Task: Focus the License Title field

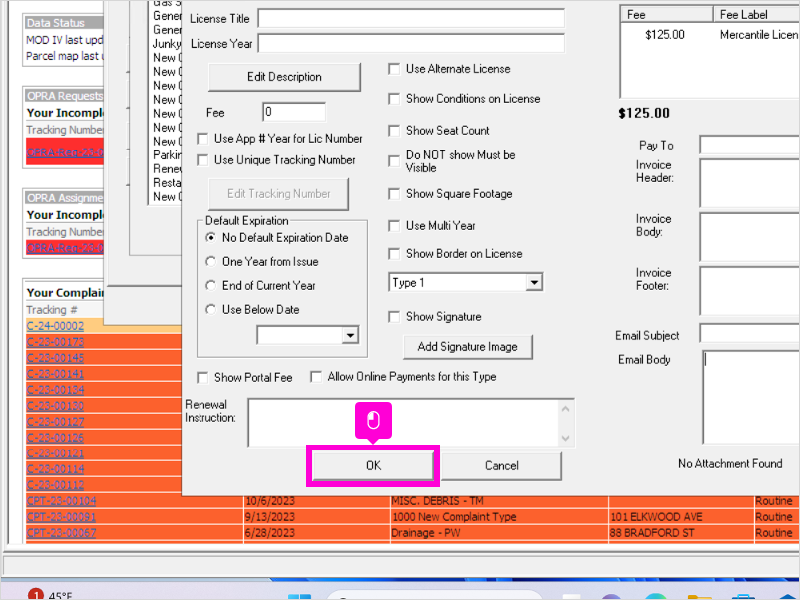Action: click(x=411, y=19)
